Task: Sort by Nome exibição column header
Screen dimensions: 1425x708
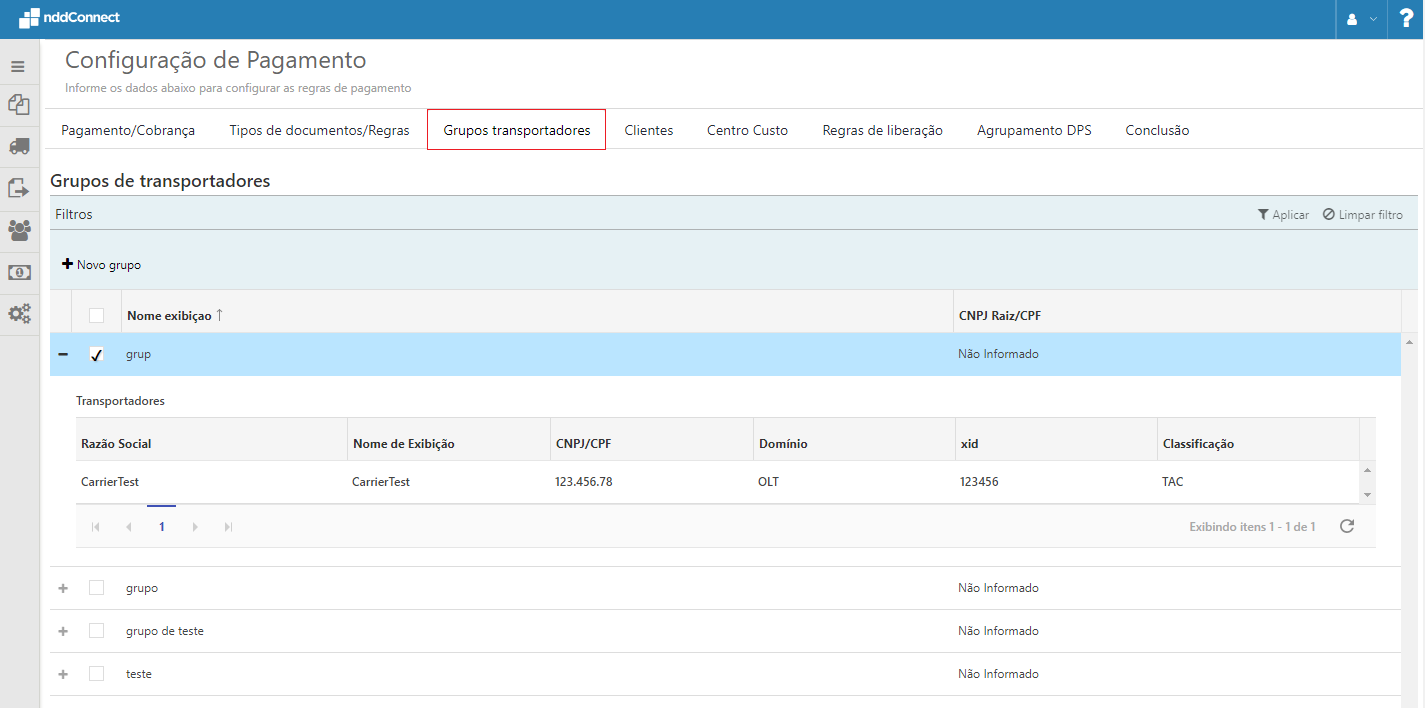Action: click(169, 315)
